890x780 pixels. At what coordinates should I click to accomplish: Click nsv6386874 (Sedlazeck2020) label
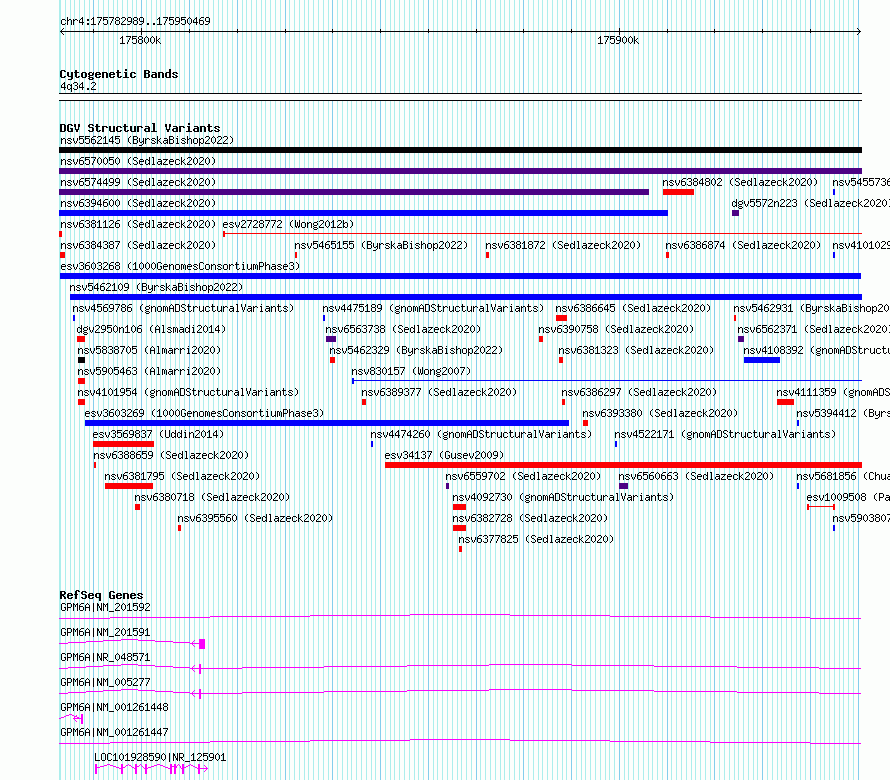743,245
